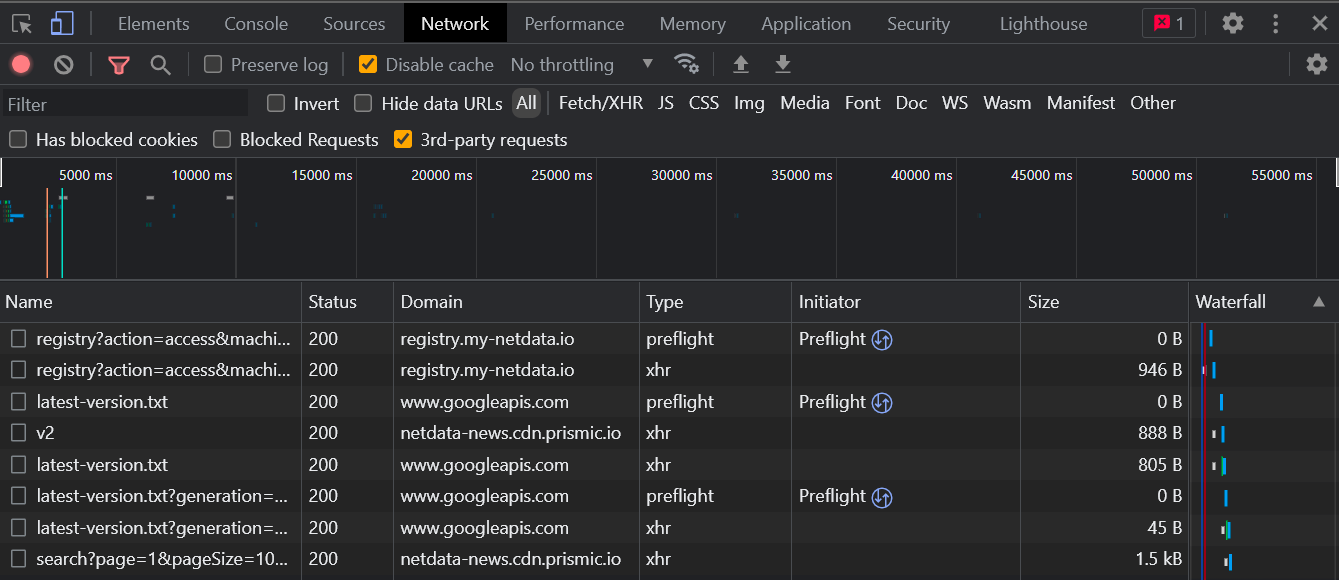This screenshot has height=580, width=1339.
Task: Switch to the Performance tab
Action: click(x=573, y=22)
